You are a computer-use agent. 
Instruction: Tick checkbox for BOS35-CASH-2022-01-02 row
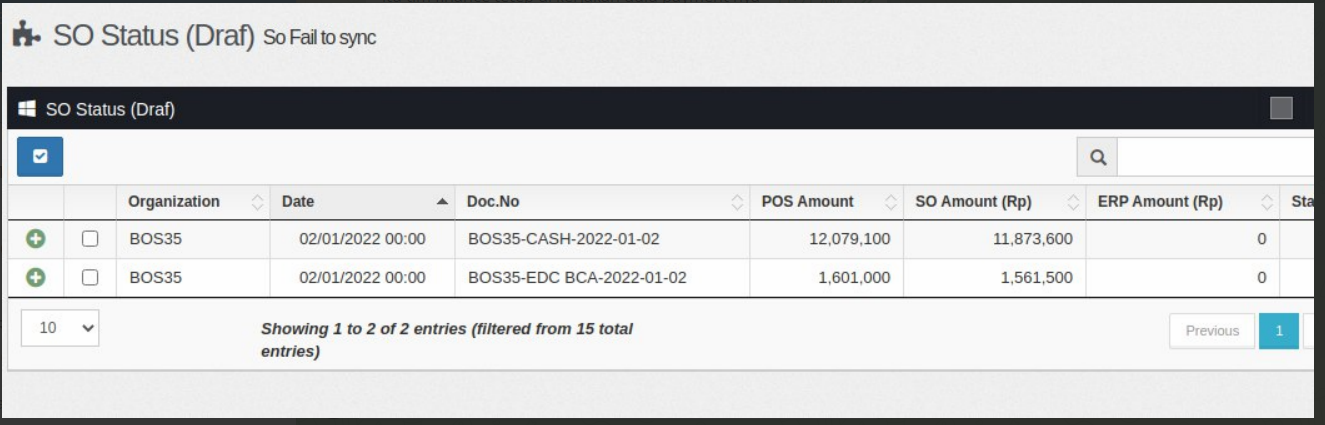tap(90, 239)
